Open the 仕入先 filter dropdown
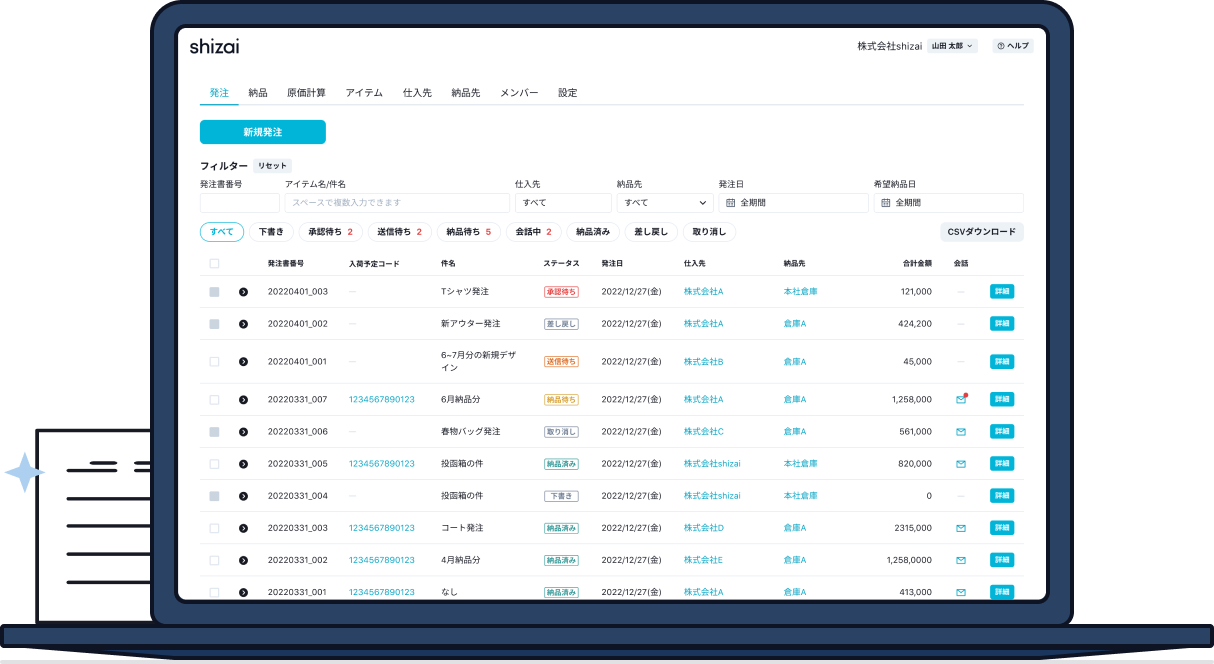 563,203
